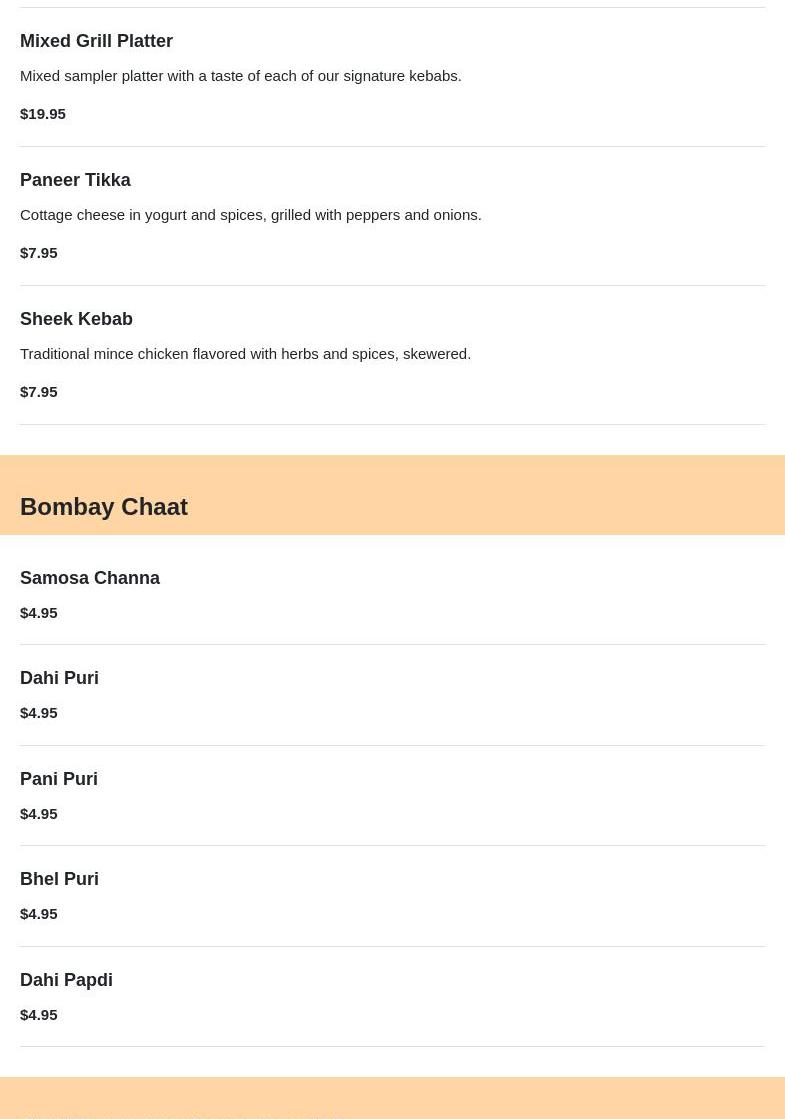Click the price below Sheek Kebab
785x1119 pixels.
point(39,392)
